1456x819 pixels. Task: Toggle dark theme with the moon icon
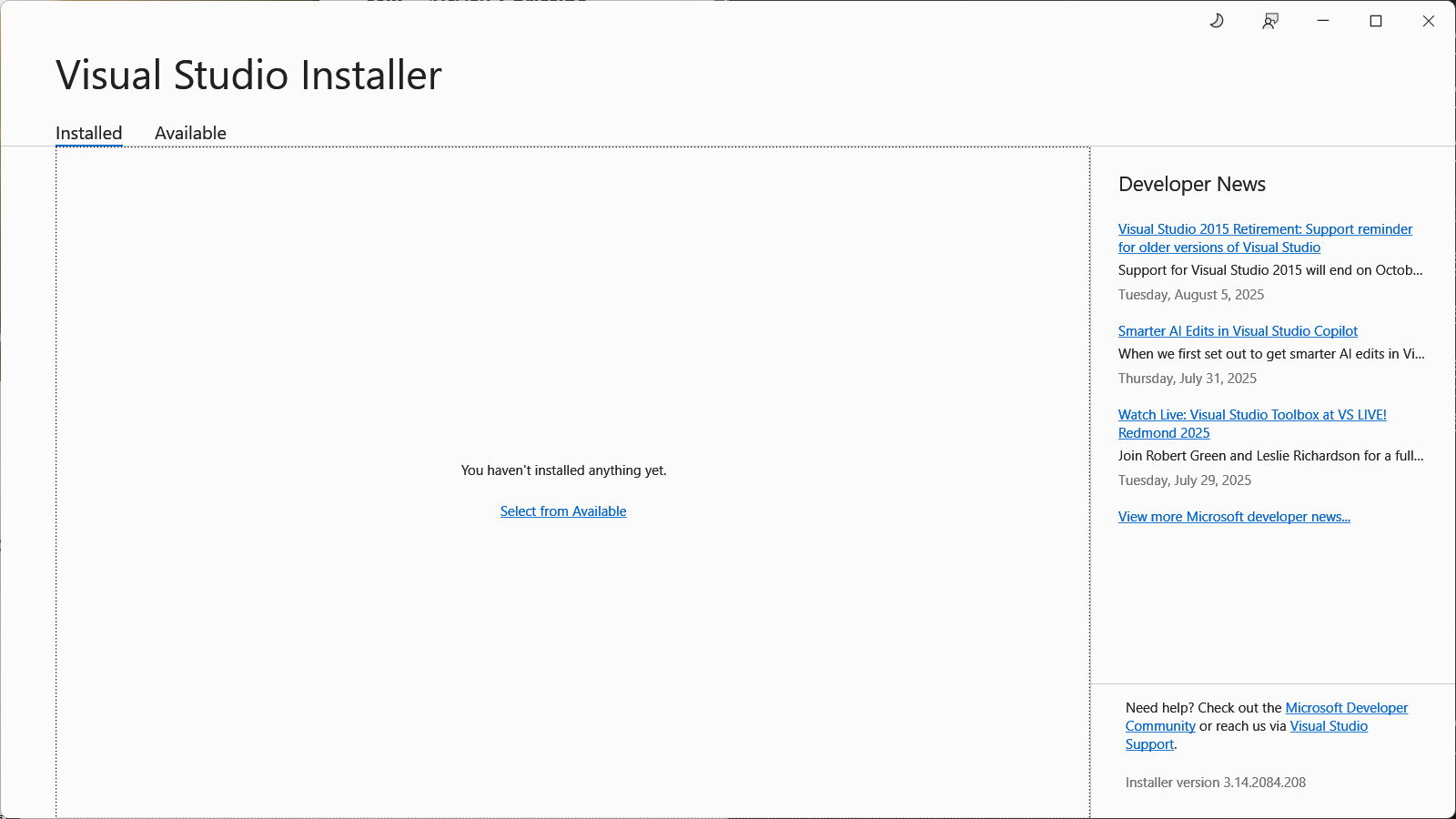point(1217,21)
